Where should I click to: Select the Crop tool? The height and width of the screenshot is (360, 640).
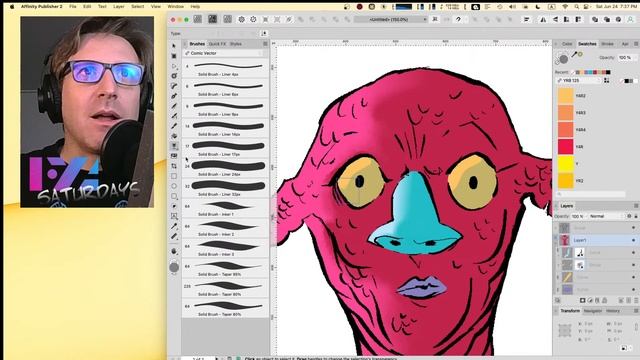174,166
